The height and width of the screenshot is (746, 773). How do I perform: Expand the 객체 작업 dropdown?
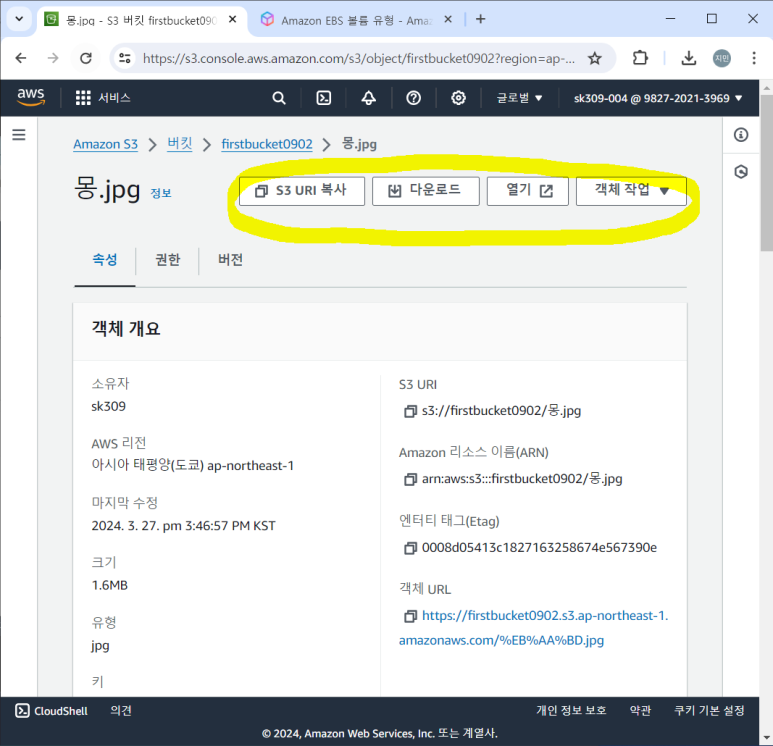631,191
